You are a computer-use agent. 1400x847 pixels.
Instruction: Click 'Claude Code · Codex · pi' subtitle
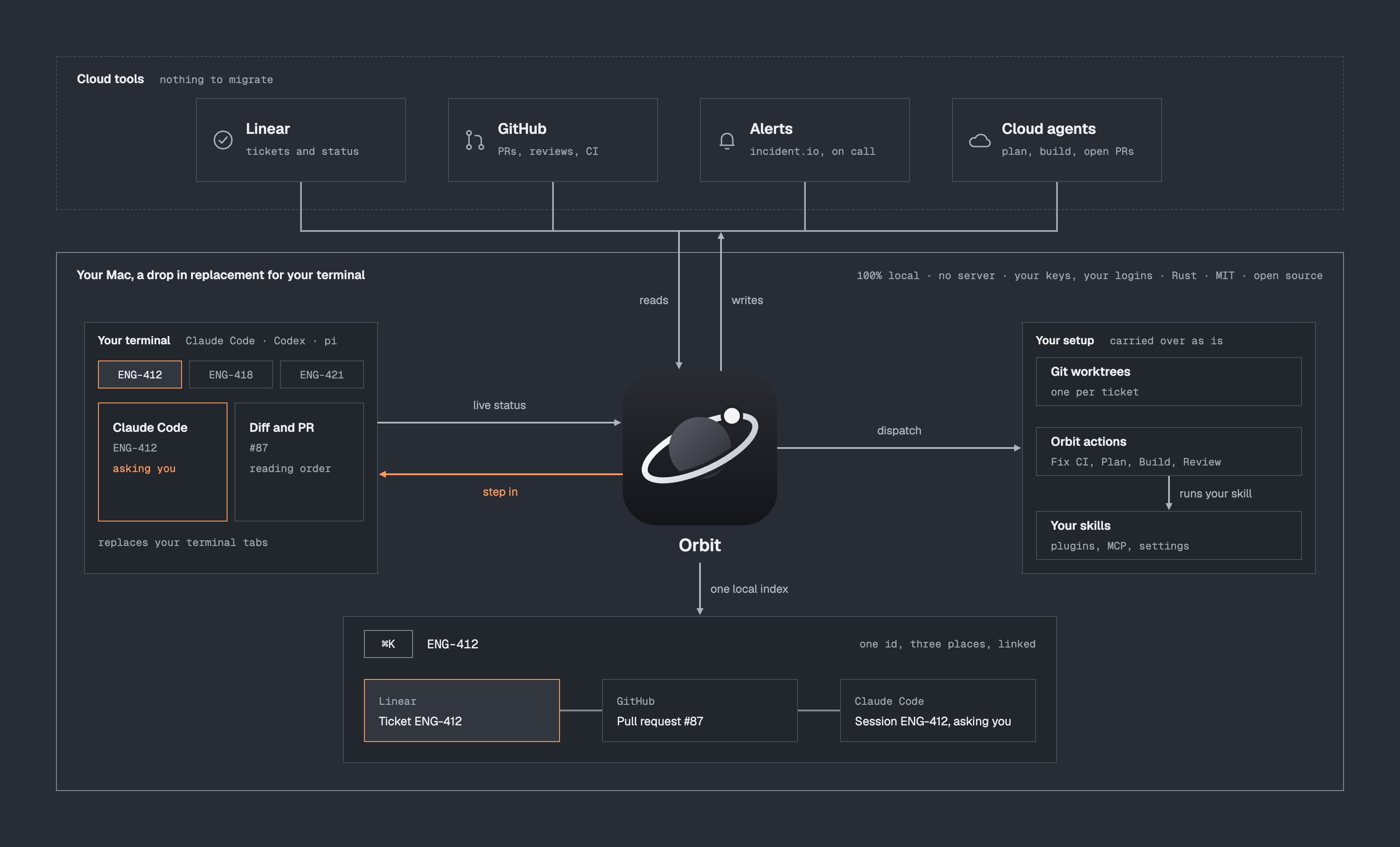[x=261, y=341]
